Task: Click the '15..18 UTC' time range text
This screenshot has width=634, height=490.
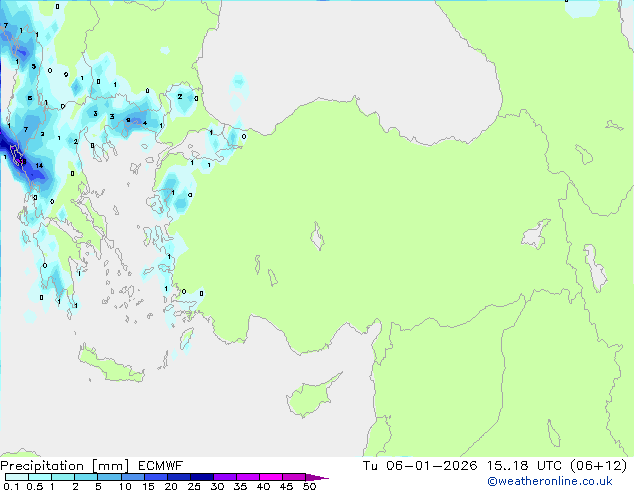Action: tap(524, 466)
